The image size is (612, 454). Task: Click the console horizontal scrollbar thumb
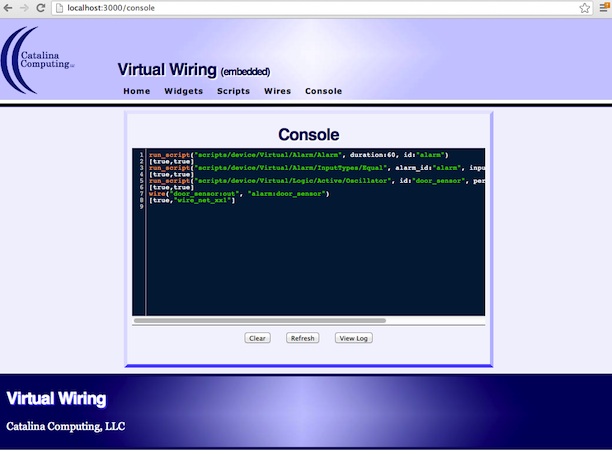click(260, 320)
